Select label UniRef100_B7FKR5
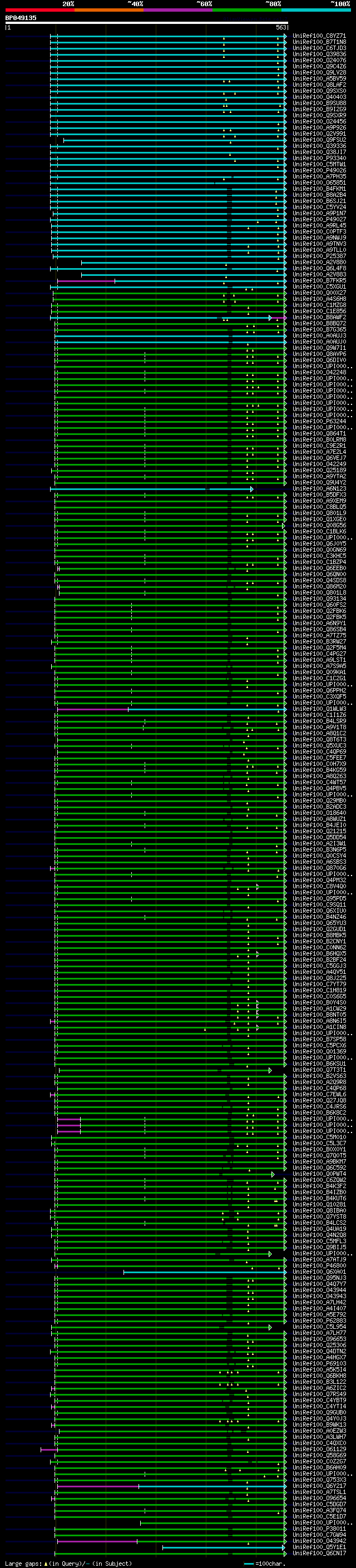The image size is (356, 1568). coord(319,281)
